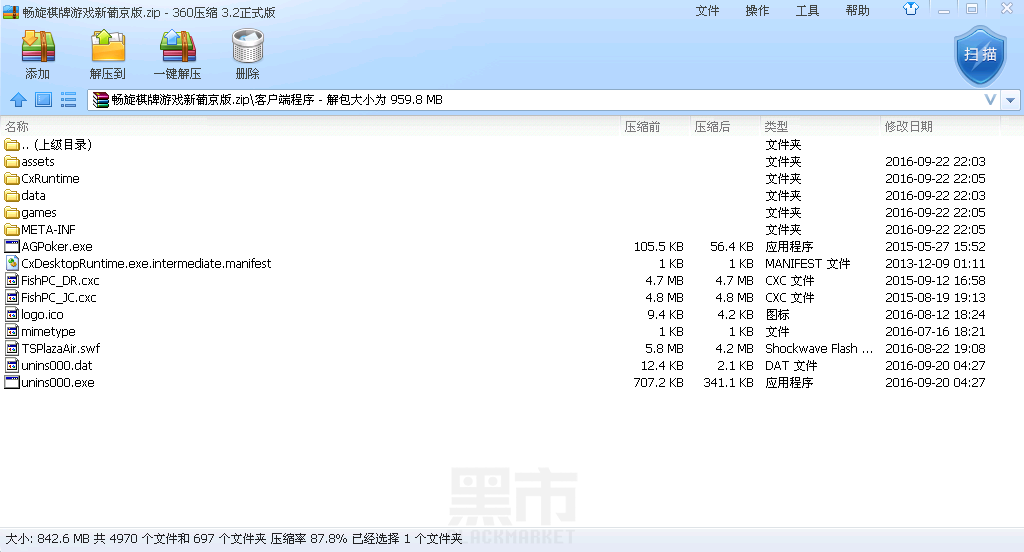Click the '707.2 KB' size of unins000.exe
The height and width of the screenshot is (552, 1024).
click(658, 382)
